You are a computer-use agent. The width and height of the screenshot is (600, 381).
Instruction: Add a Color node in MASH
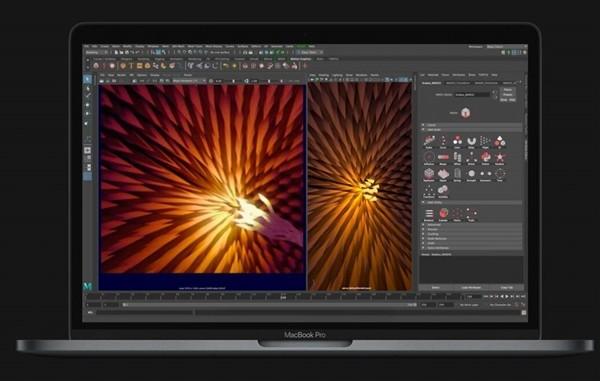click(457, 141)
